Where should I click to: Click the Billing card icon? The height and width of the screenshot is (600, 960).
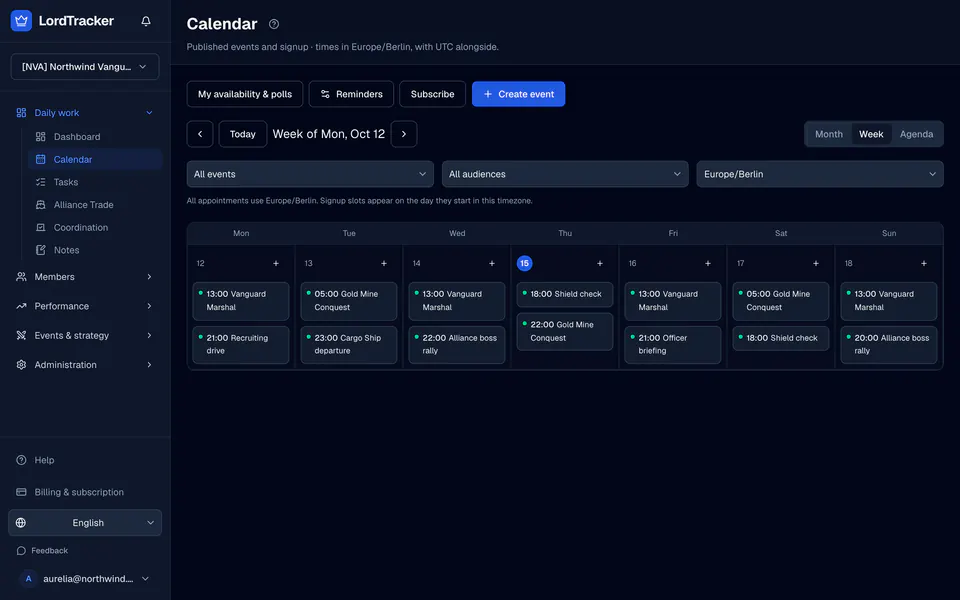point(21,492)
